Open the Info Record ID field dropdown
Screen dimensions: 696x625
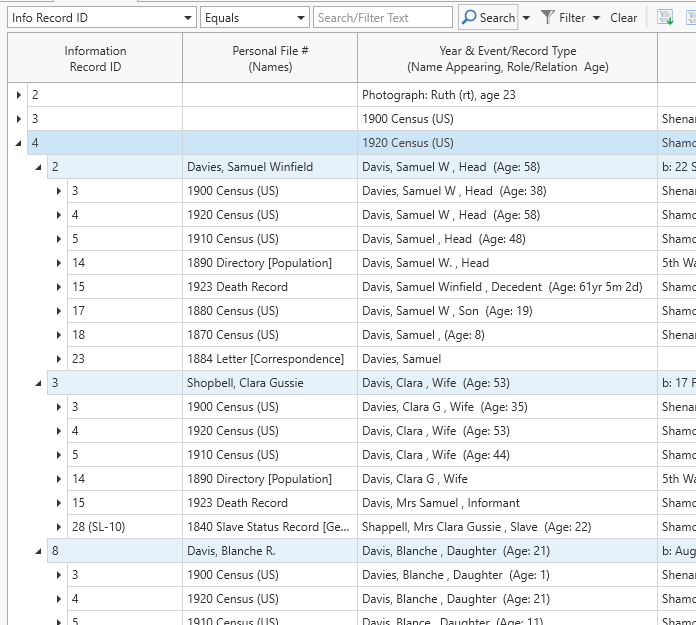[189, 18]
